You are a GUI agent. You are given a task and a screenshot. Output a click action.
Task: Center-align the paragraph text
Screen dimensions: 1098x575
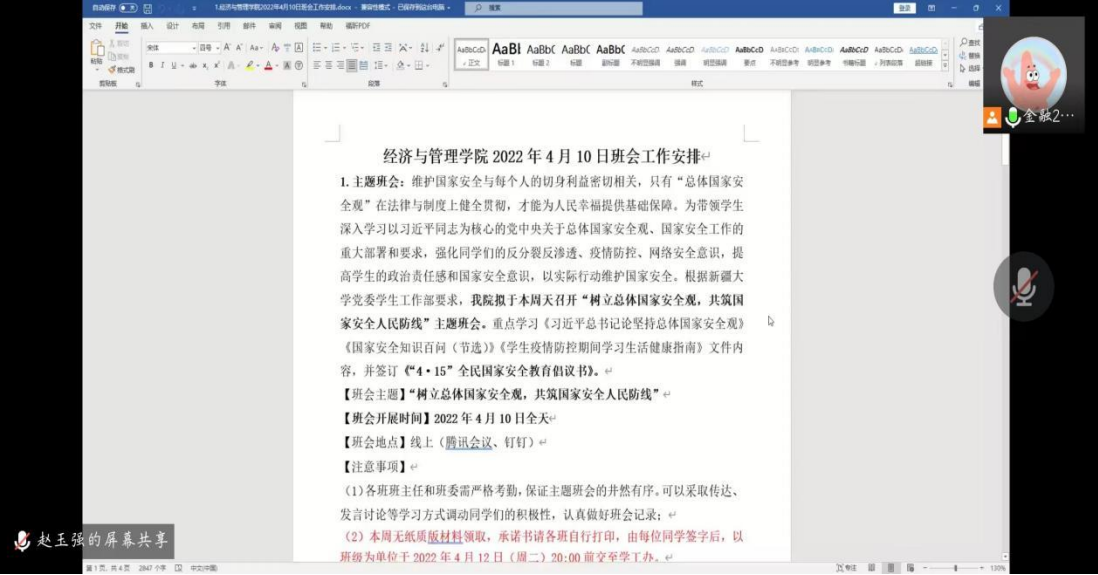(328, 65)
